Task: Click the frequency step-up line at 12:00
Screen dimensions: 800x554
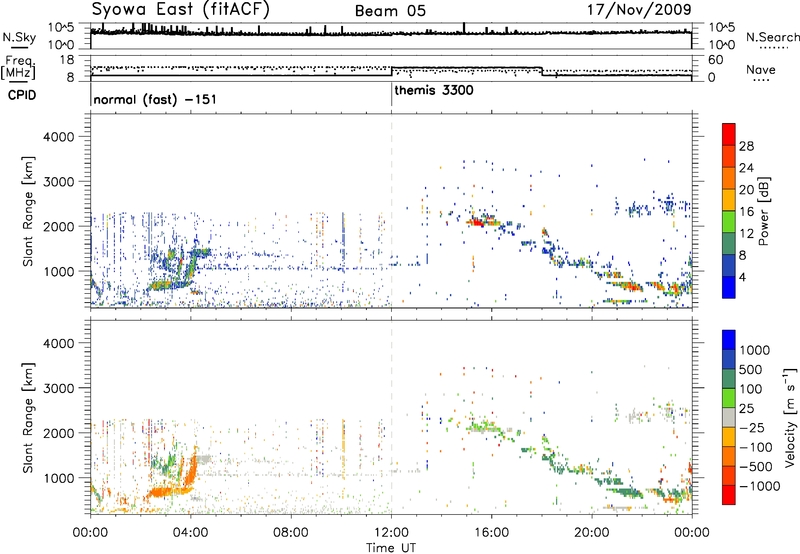Action: [x=392, y=71]
